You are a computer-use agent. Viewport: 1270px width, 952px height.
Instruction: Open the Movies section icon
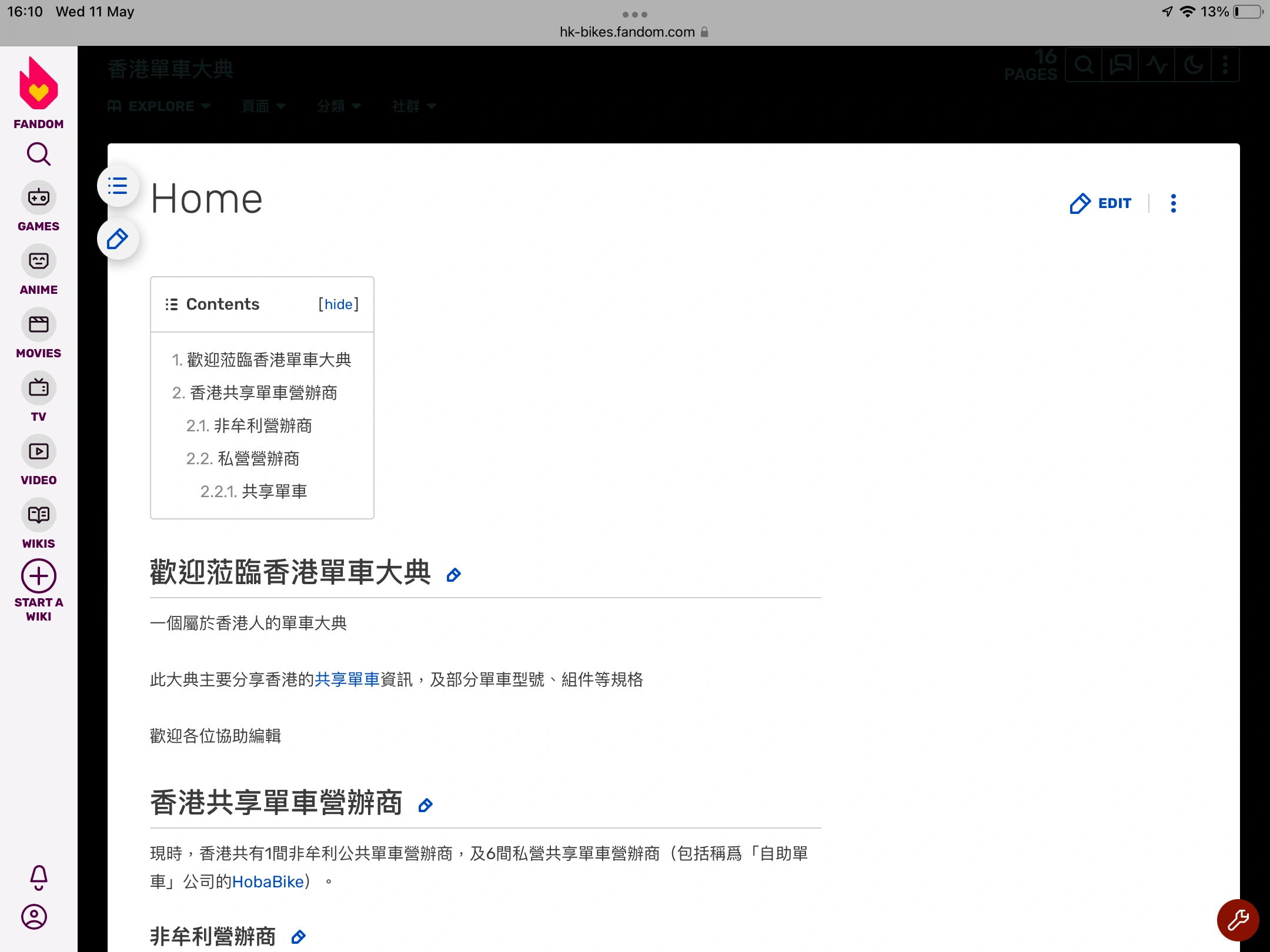[x=39, y=325]
